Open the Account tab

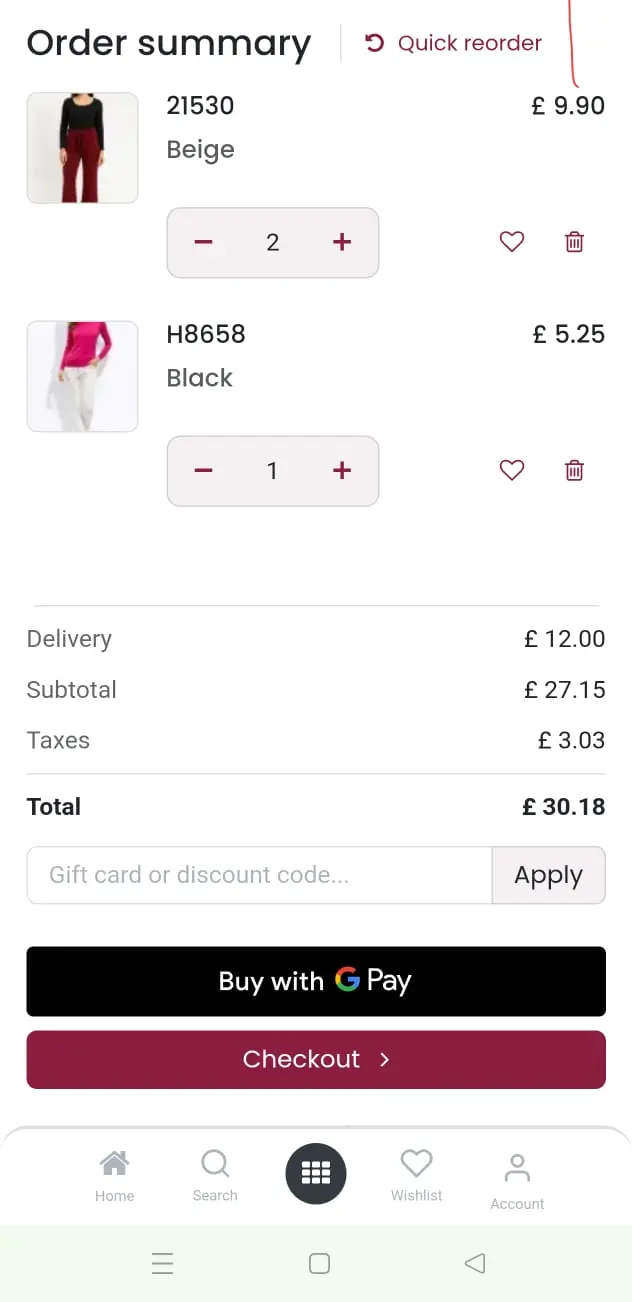coord(517,1180)
